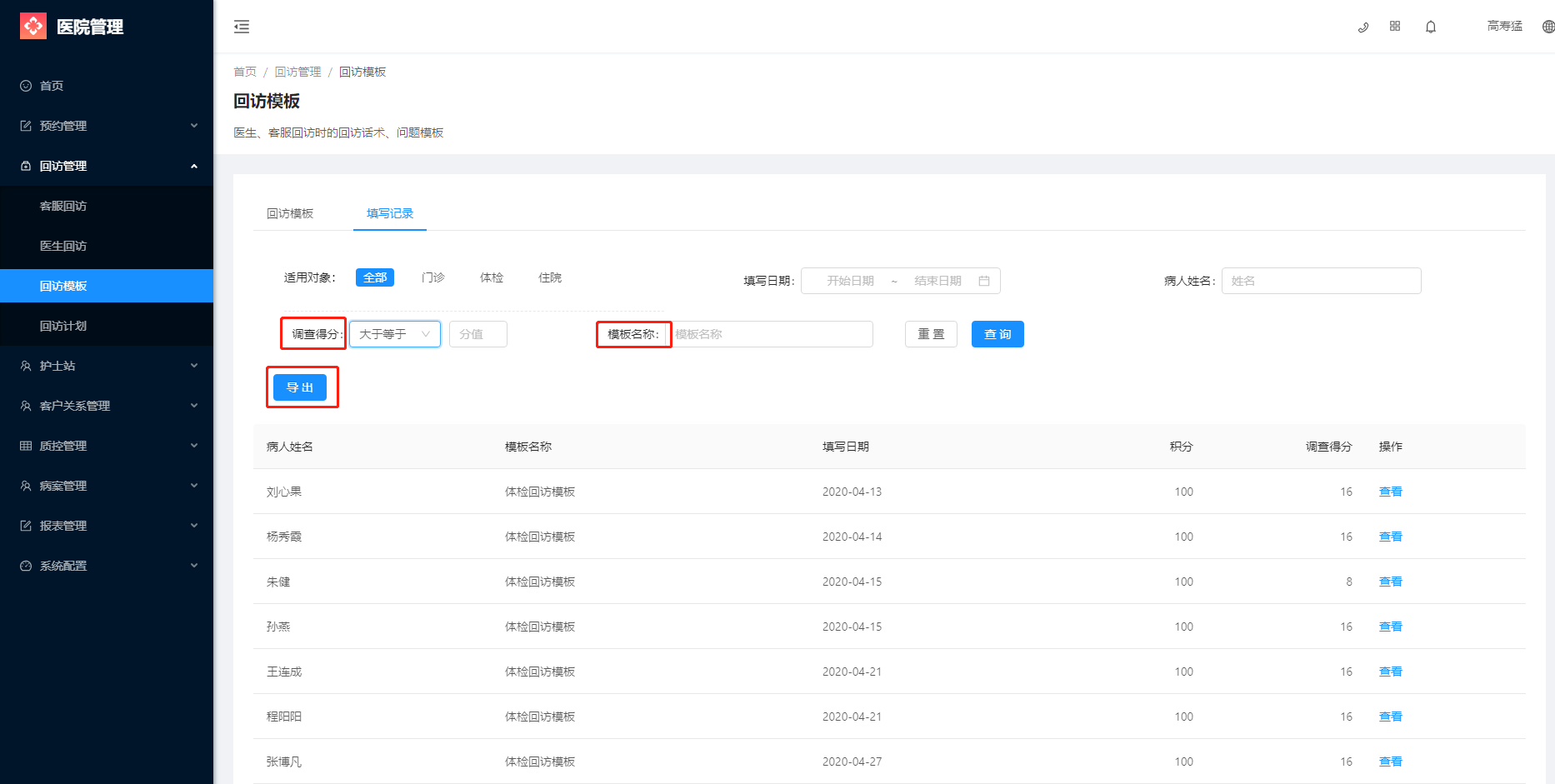The height and width of the screenshot is (784, 1555).
Task: Click the 质控管理 table icon
Action: pos(26,446)
